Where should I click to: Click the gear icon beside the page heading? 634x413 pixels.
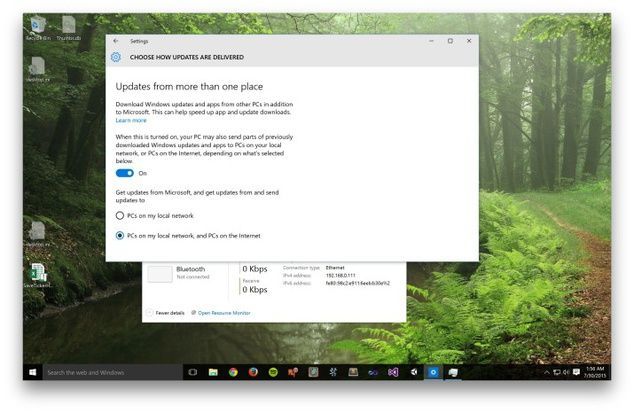[x=116, y=57]
